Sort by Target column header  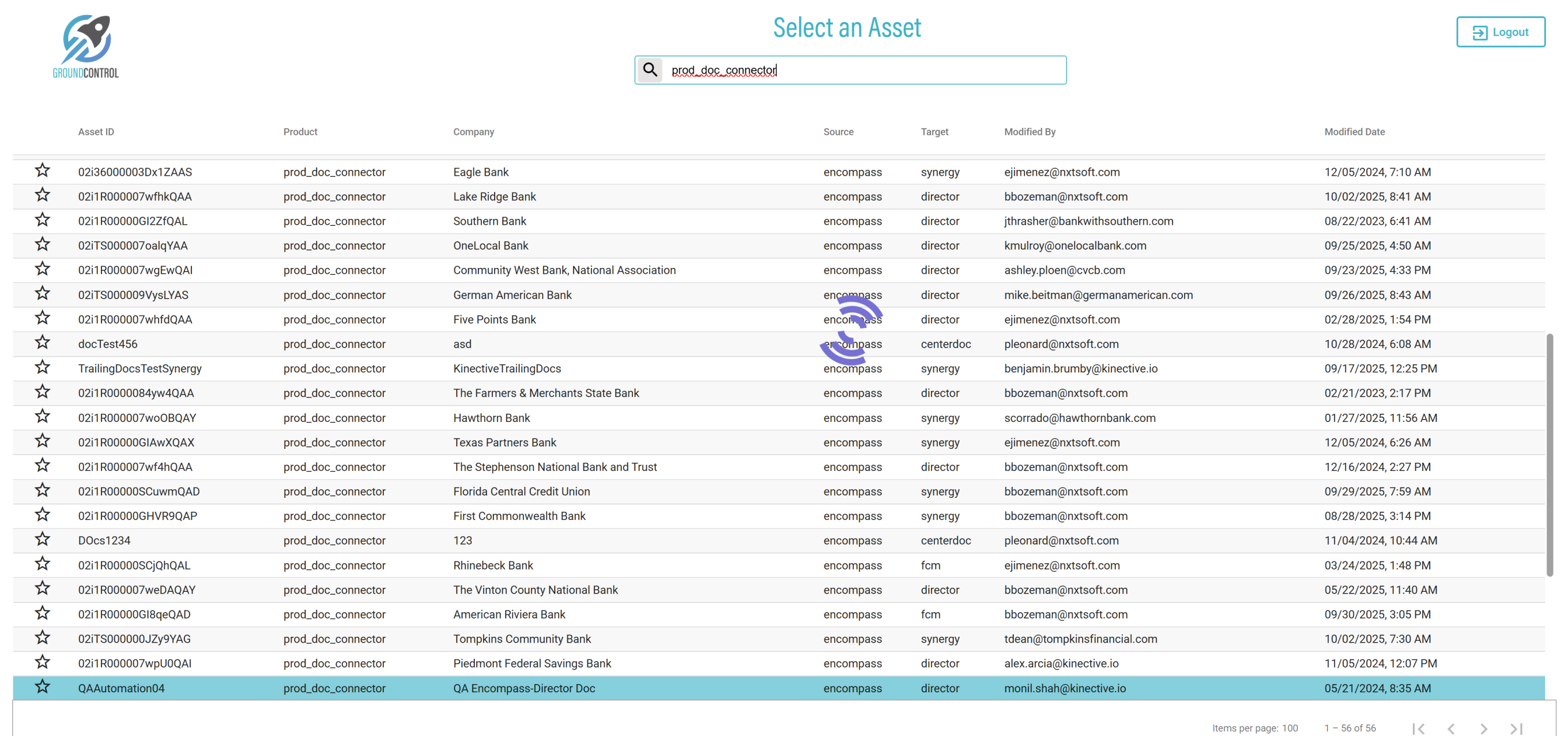[934, 131]
